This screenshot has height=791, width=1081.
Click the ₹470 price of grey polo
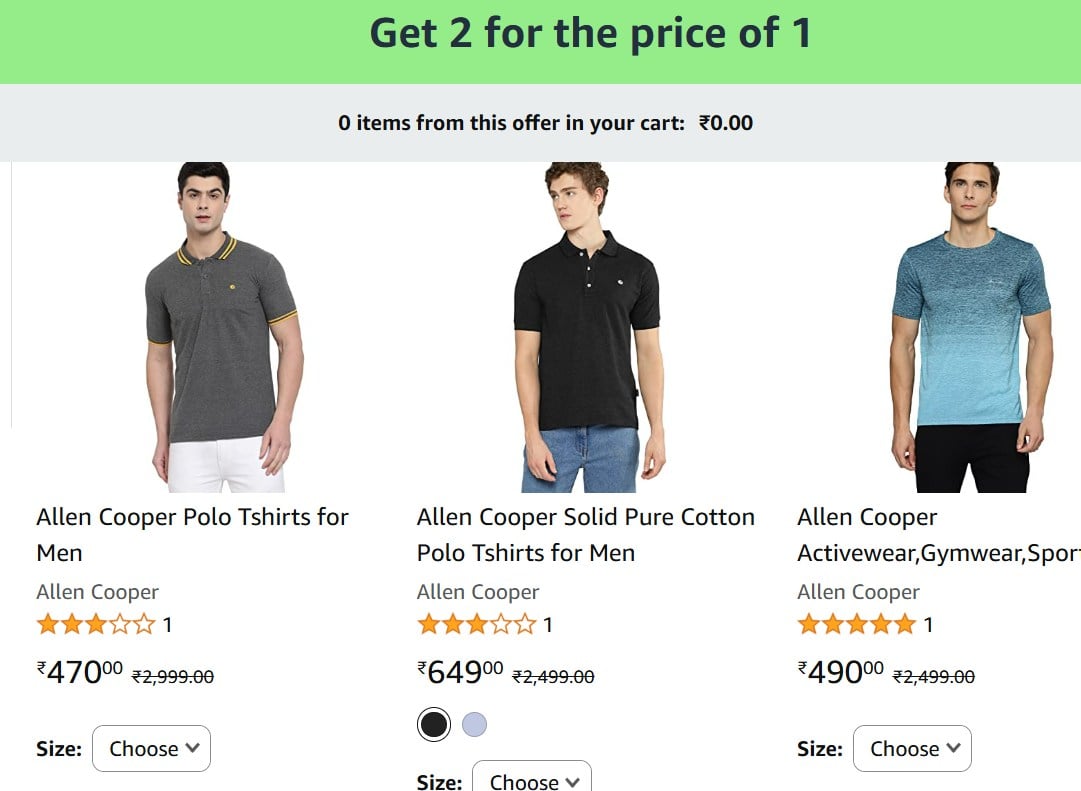tap(79, 672)
